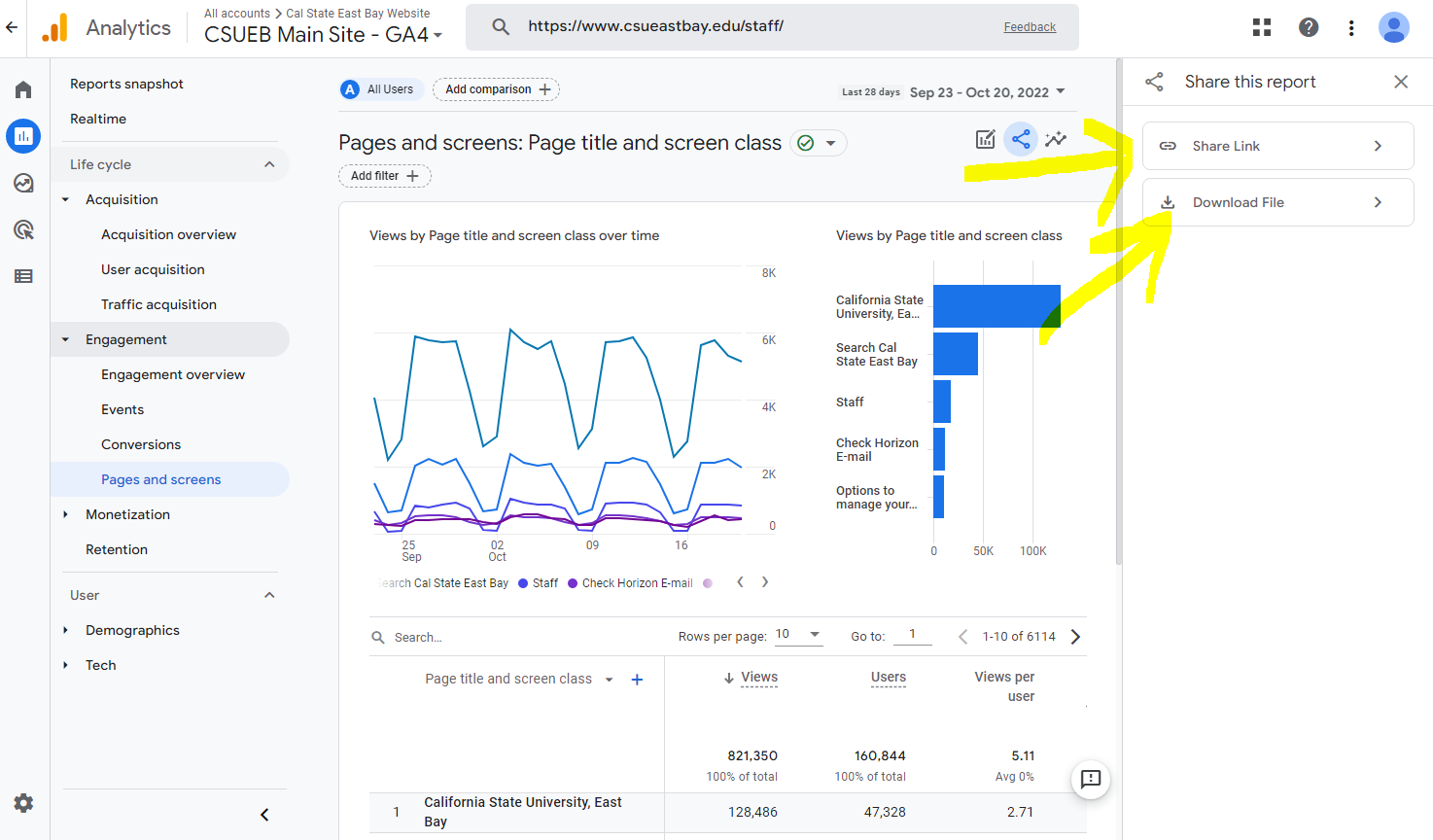The height and width of the screenshot is (840, 1433).
Task: Expand the Monetization group
Action: click(65, 514)
